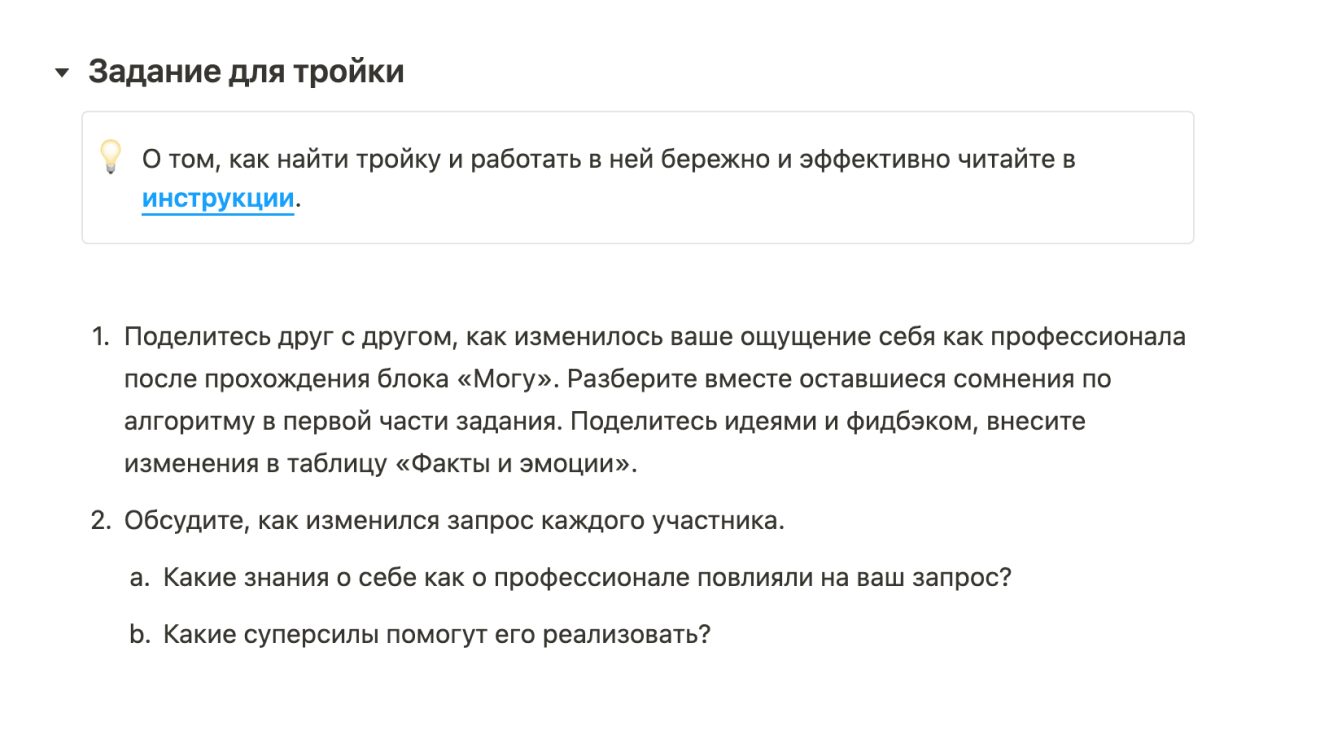
Task: Click list number marker «1.»
Action: point(101,337)
